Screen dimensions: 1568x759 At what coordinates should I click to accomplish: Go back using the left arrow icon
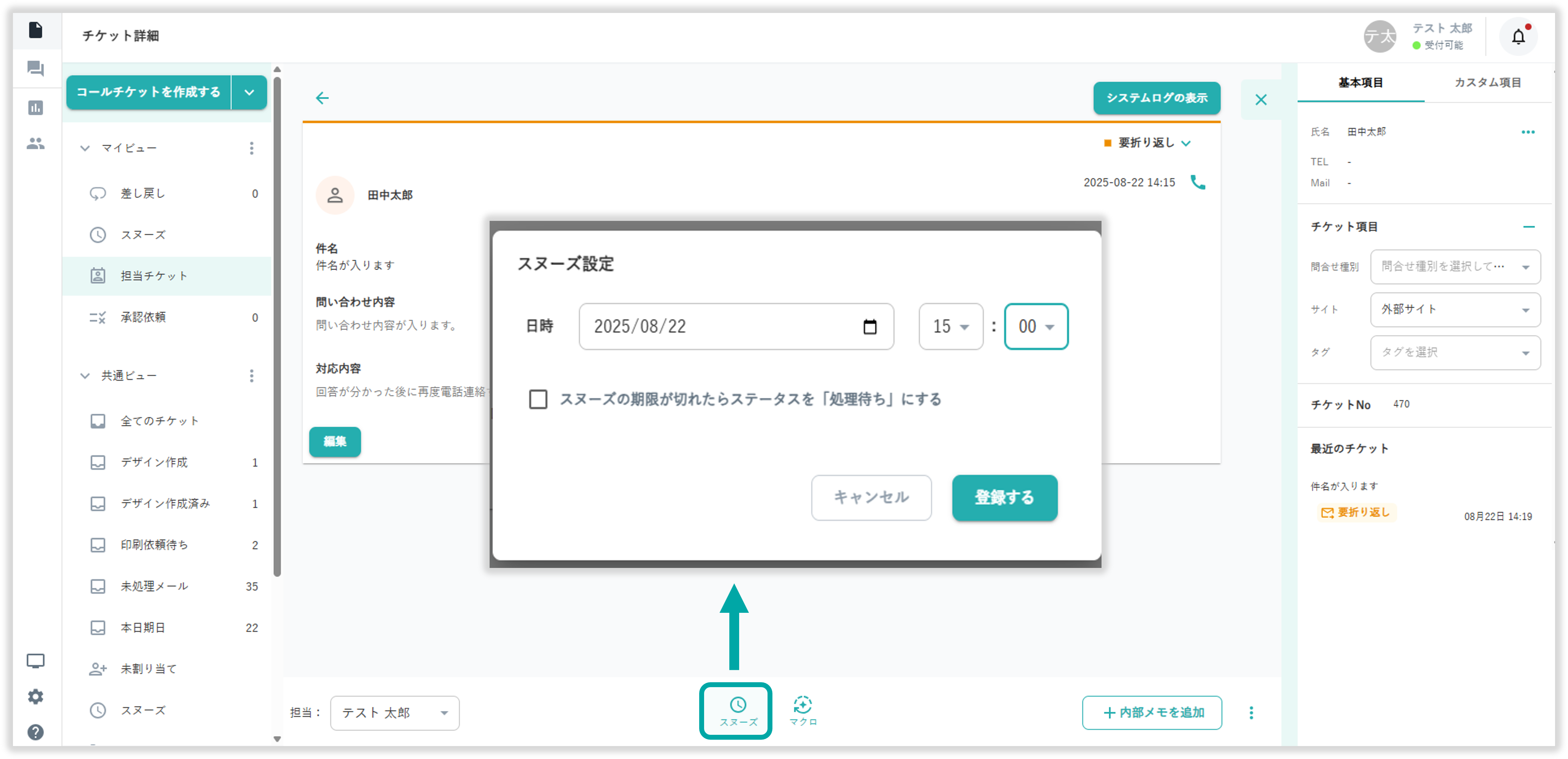pyautogui.click(x=322, y=98)
